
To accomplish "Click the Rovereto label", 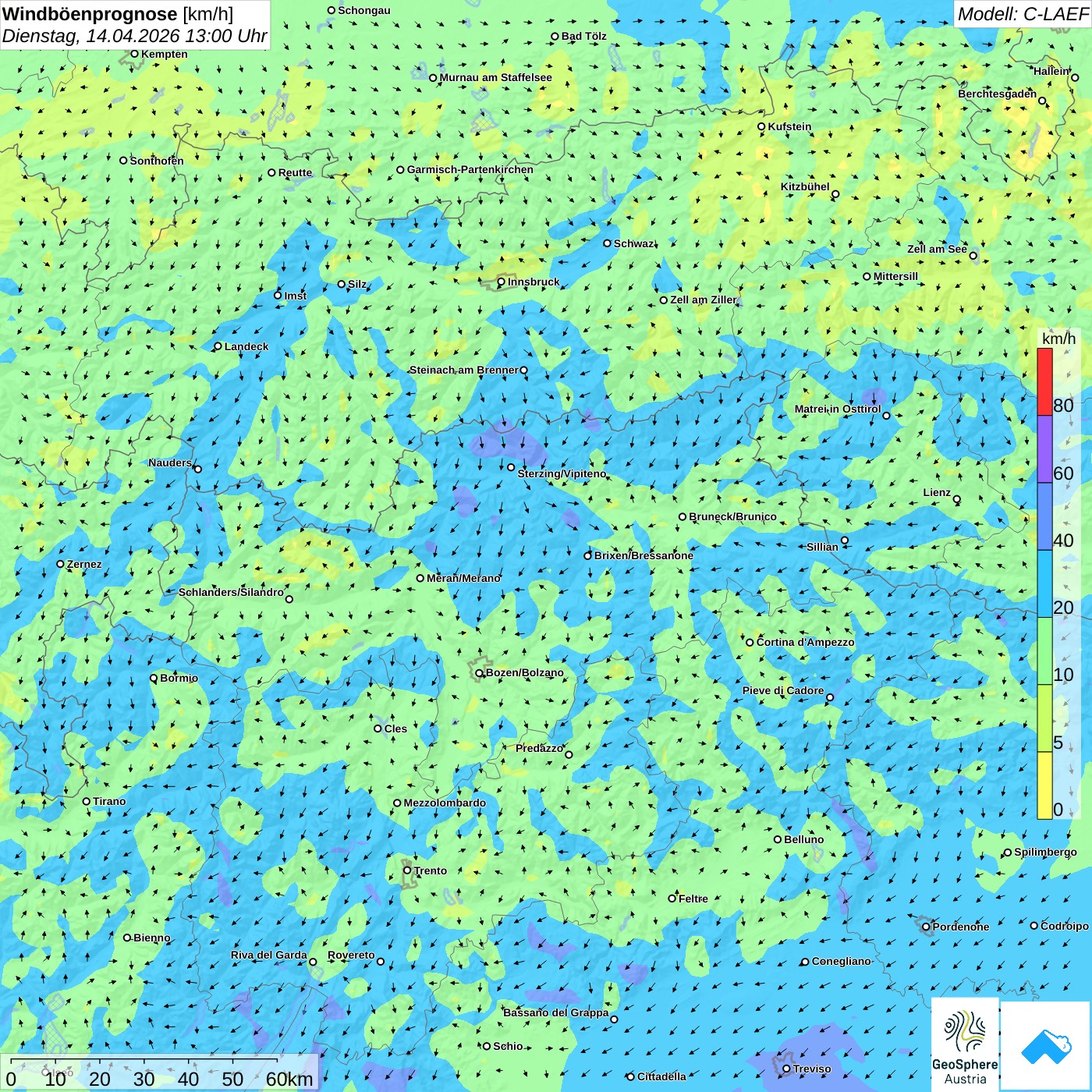I will pos(351,955).
